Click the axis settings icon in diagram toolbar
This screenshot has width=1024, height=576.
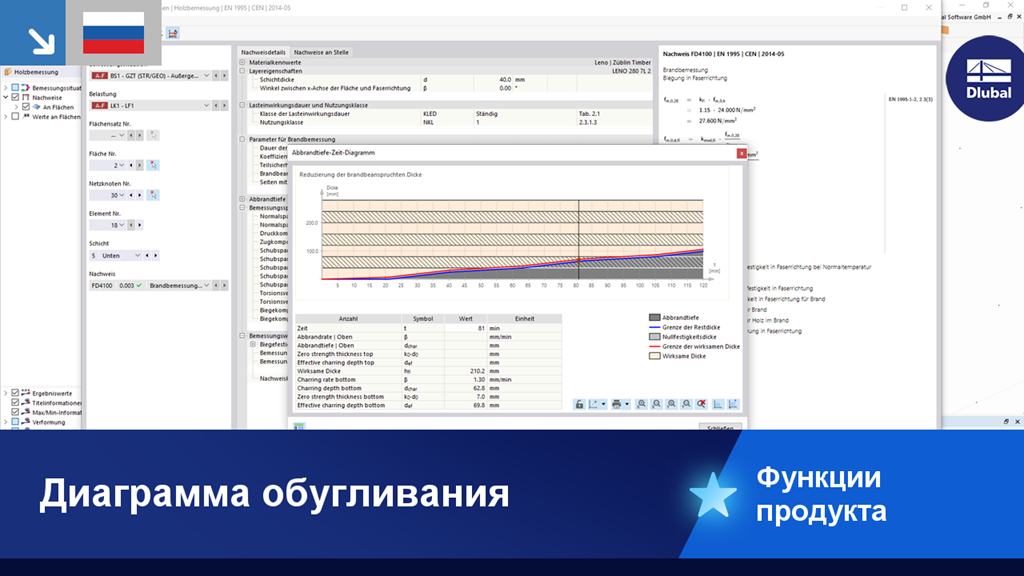(x=593, y=404)
